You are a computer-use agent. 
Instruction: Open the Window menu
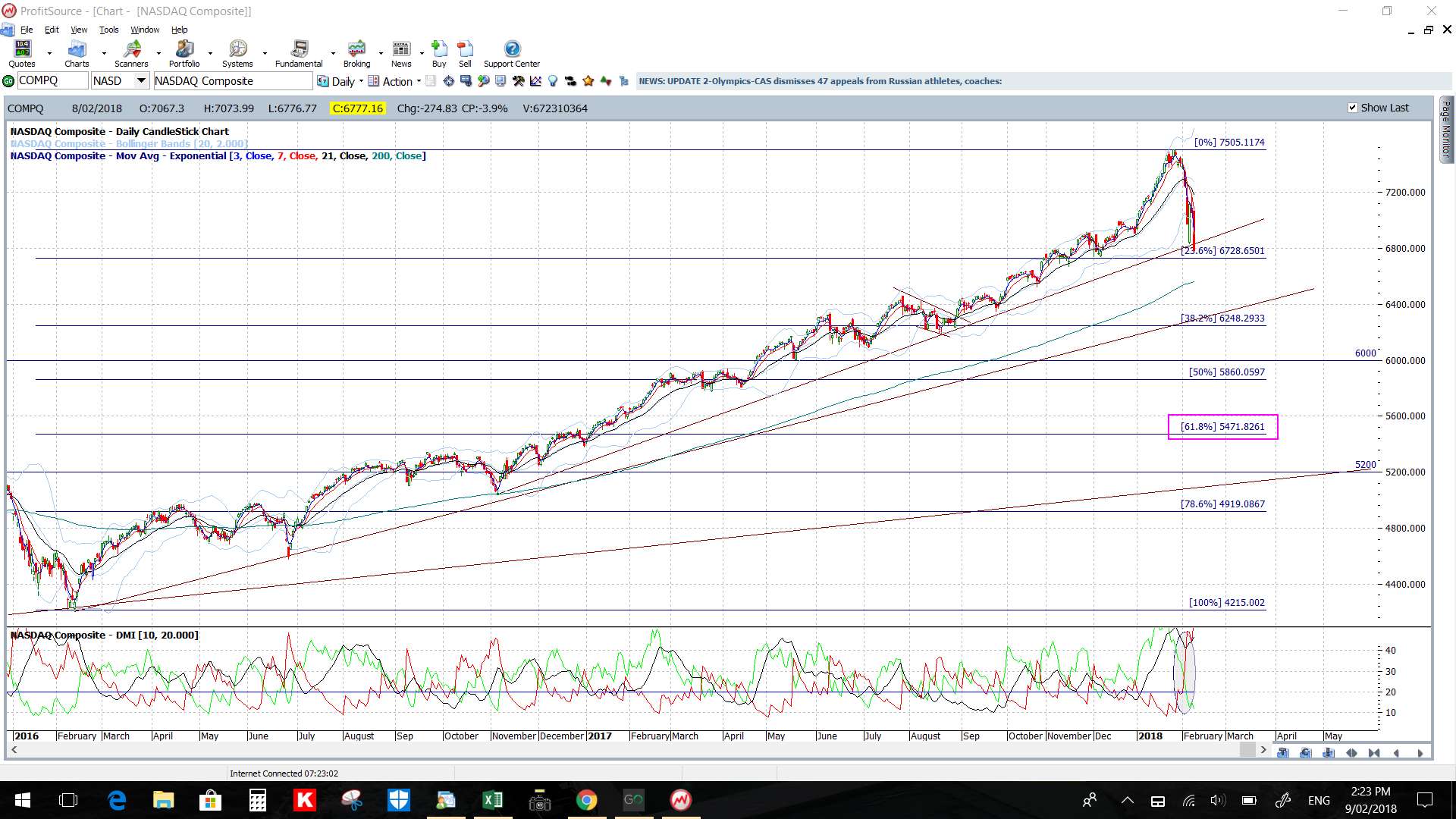[x=145, y=30]
